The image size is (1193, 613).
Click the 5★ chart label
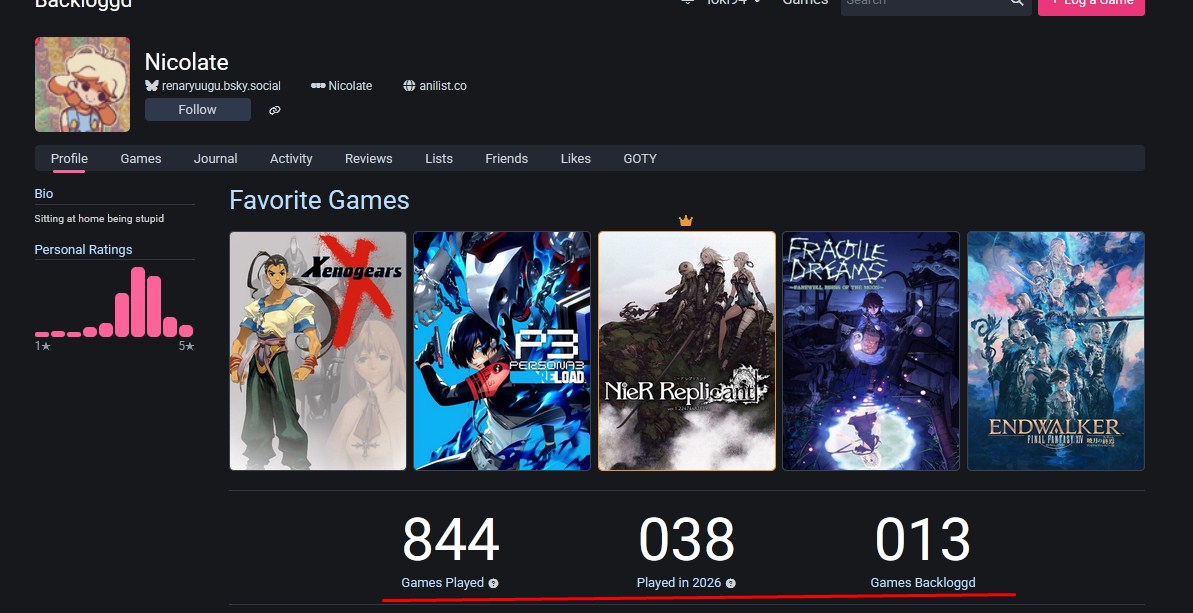point(186,346)
